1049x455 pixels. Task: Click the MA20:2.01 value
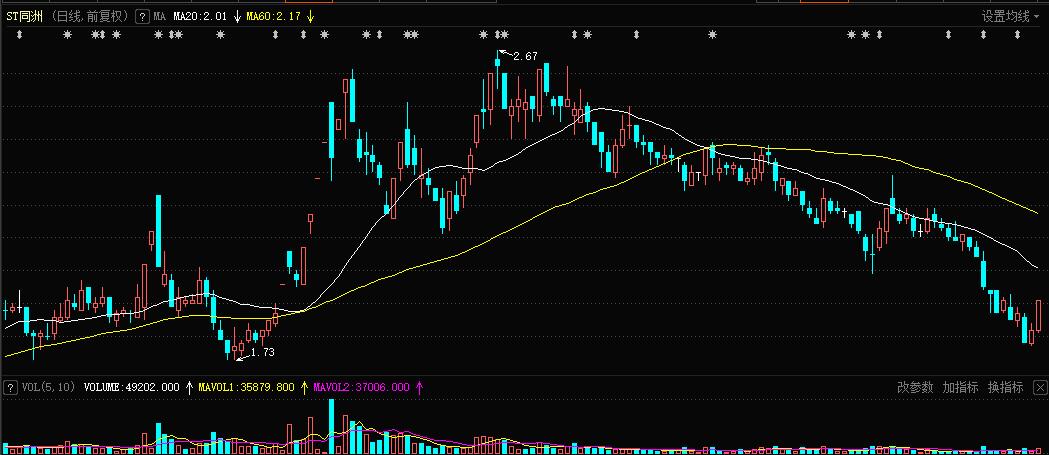click(200, 17)
